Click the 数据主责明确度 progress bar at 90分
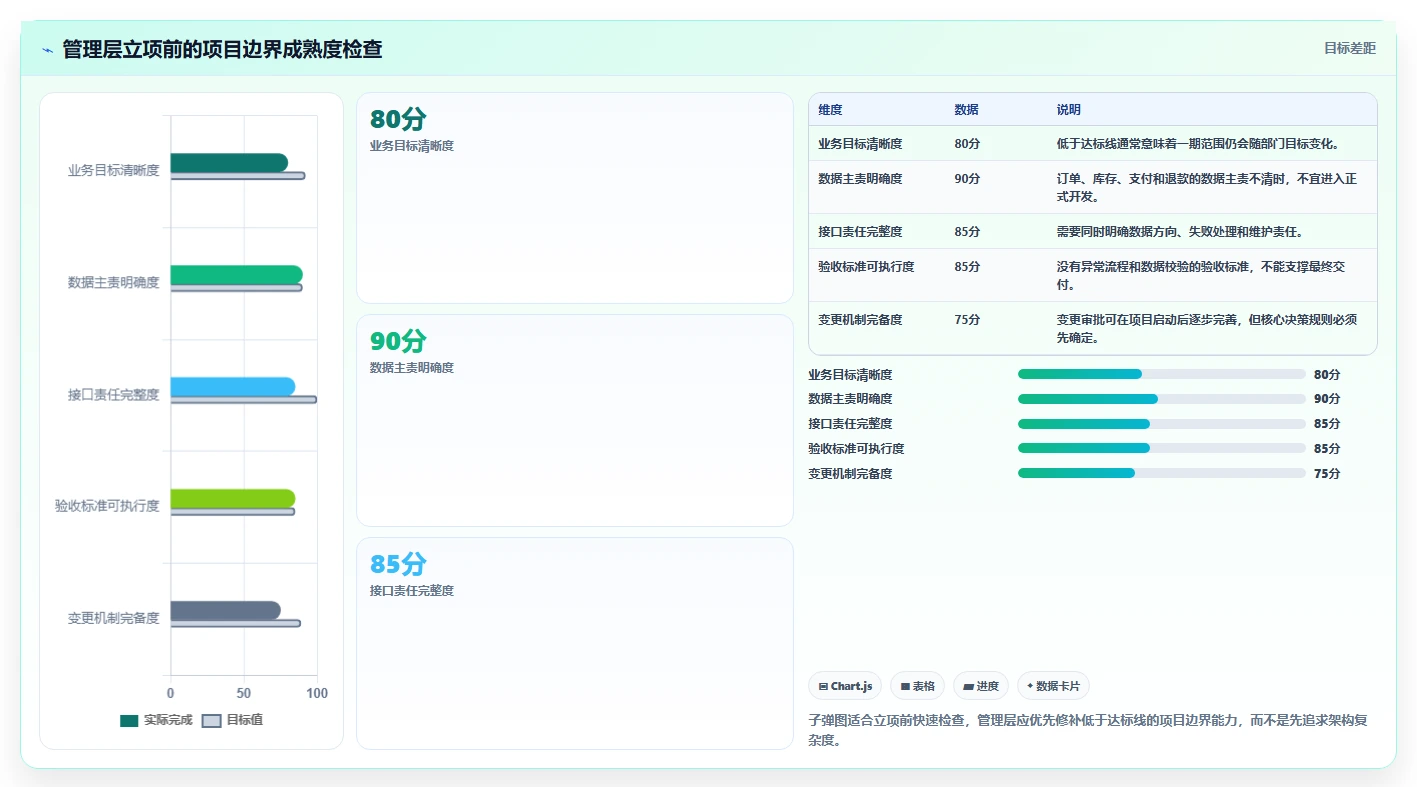Screen dimensions: 1417x787 (1162, 399)
